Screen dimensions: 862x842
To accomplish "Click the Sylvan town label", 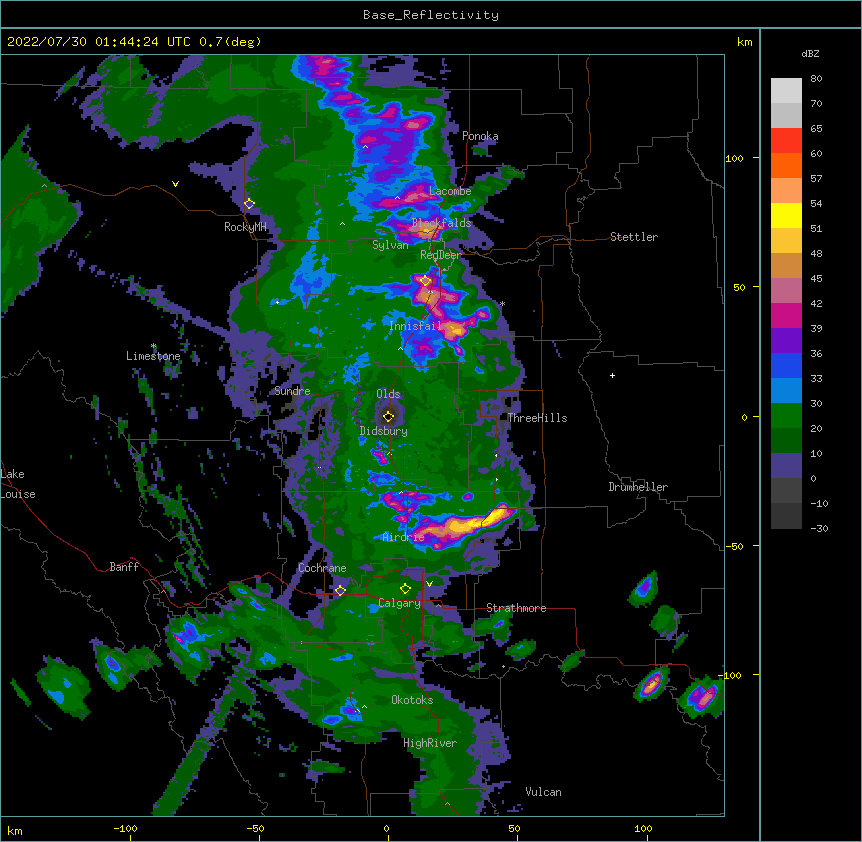I will click(x=390, y=245).
